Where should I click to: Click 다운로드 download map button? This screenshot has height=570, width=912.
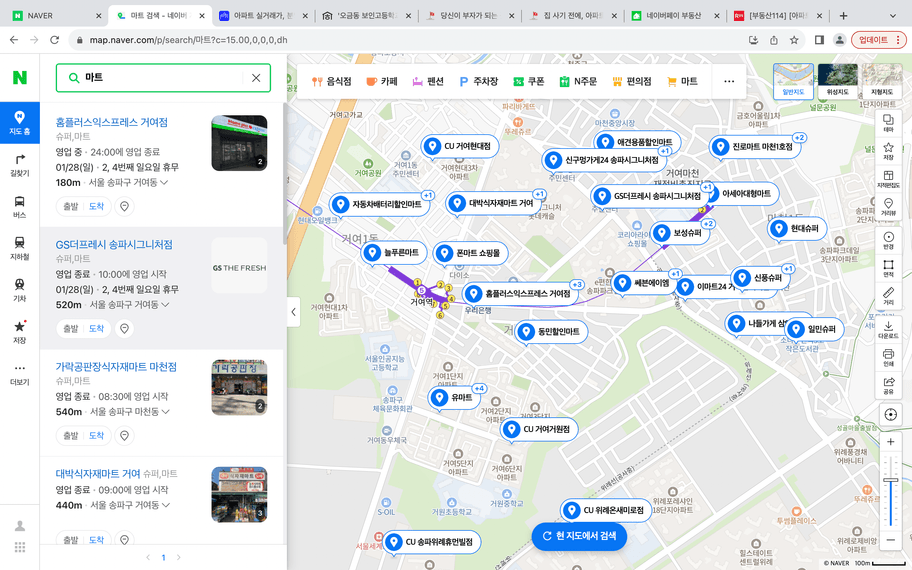coord(888,330)
